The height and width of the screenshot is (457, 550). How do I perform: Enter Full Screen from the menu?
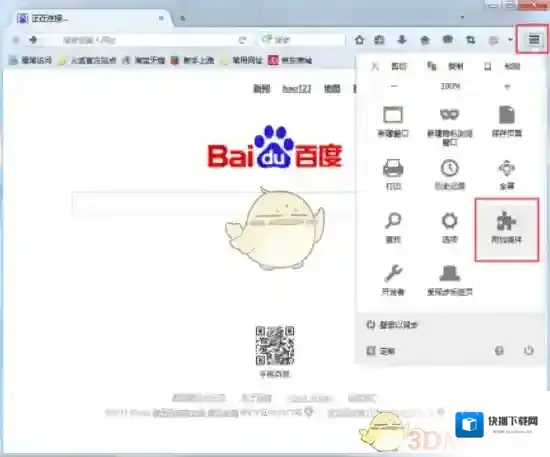coord(507,174)
